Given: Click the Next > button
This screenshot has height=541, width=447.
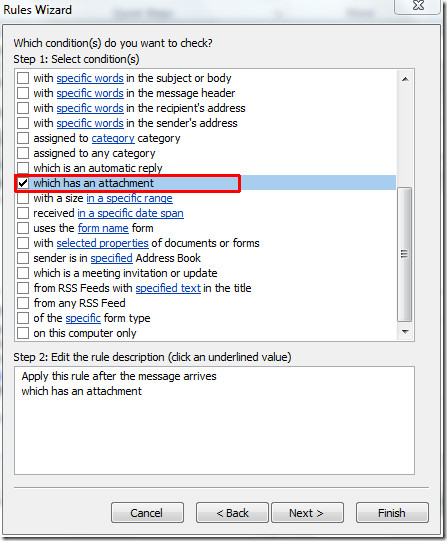Looking at the screenshot, I should [307, 513].
